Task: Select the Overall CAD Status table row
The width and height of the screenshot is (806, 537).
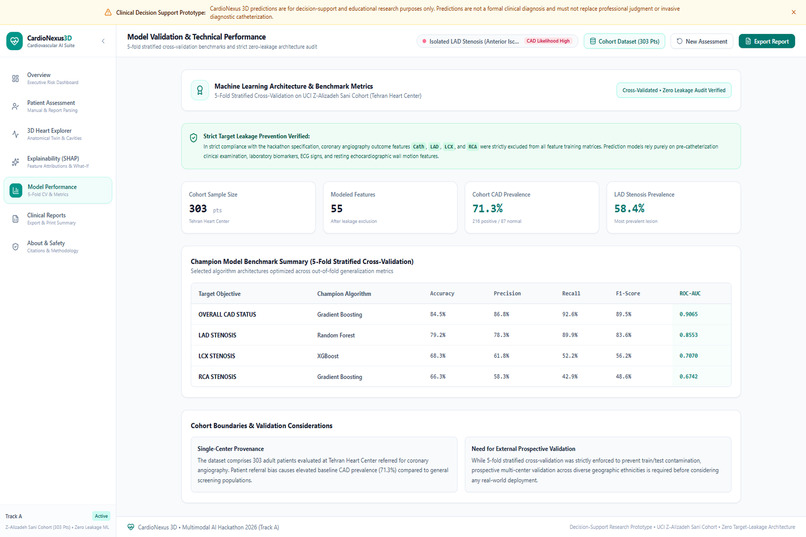Action: 461,314
